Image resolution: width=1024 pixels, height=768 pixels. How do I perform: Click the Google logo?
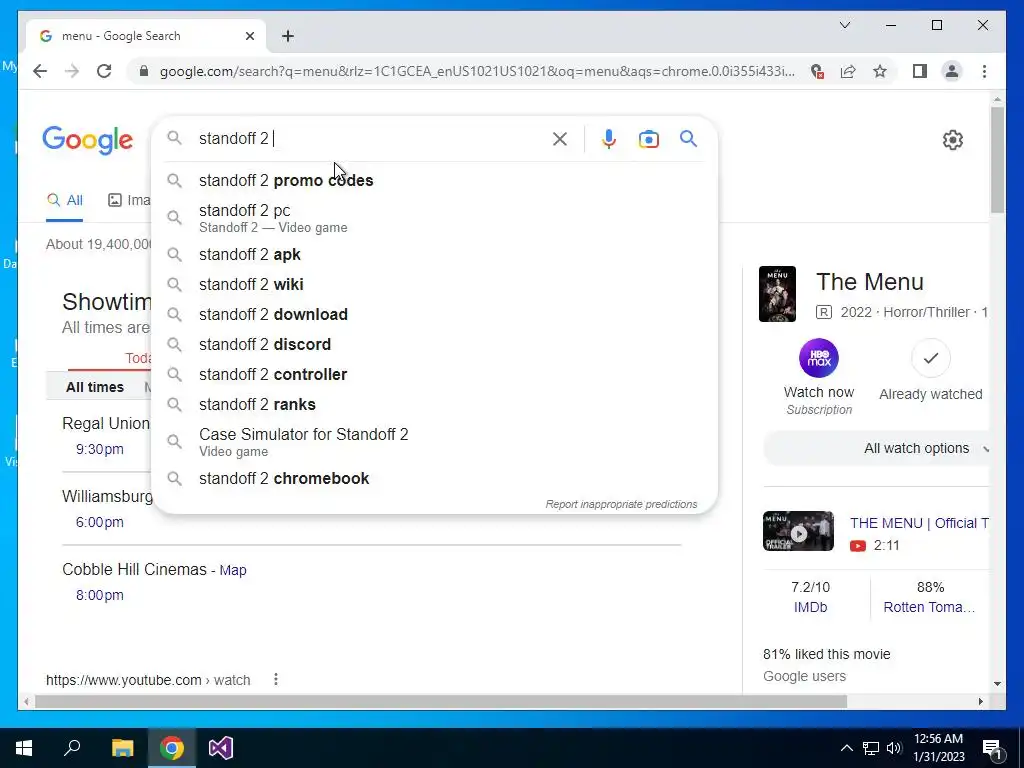[x=88, y=140]
